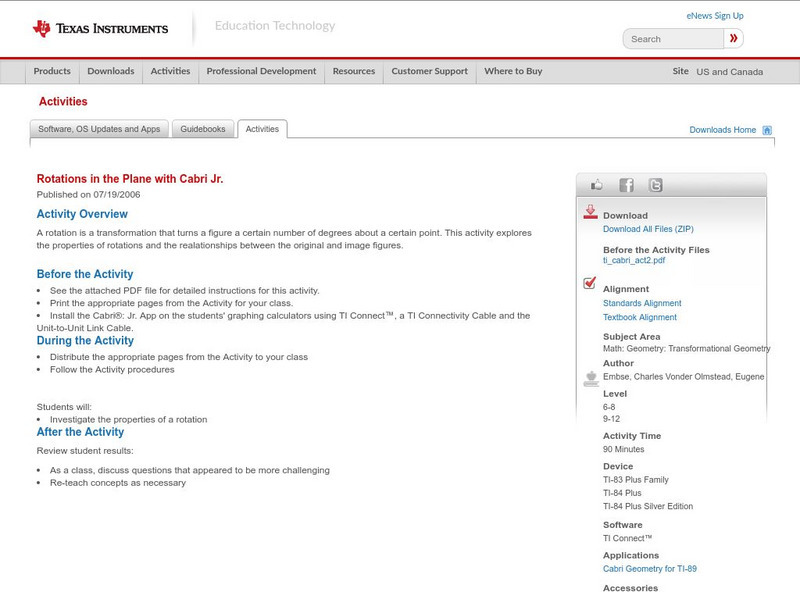Click the Texas Instruments logo
800x592 pixels.
pos(100,28)
